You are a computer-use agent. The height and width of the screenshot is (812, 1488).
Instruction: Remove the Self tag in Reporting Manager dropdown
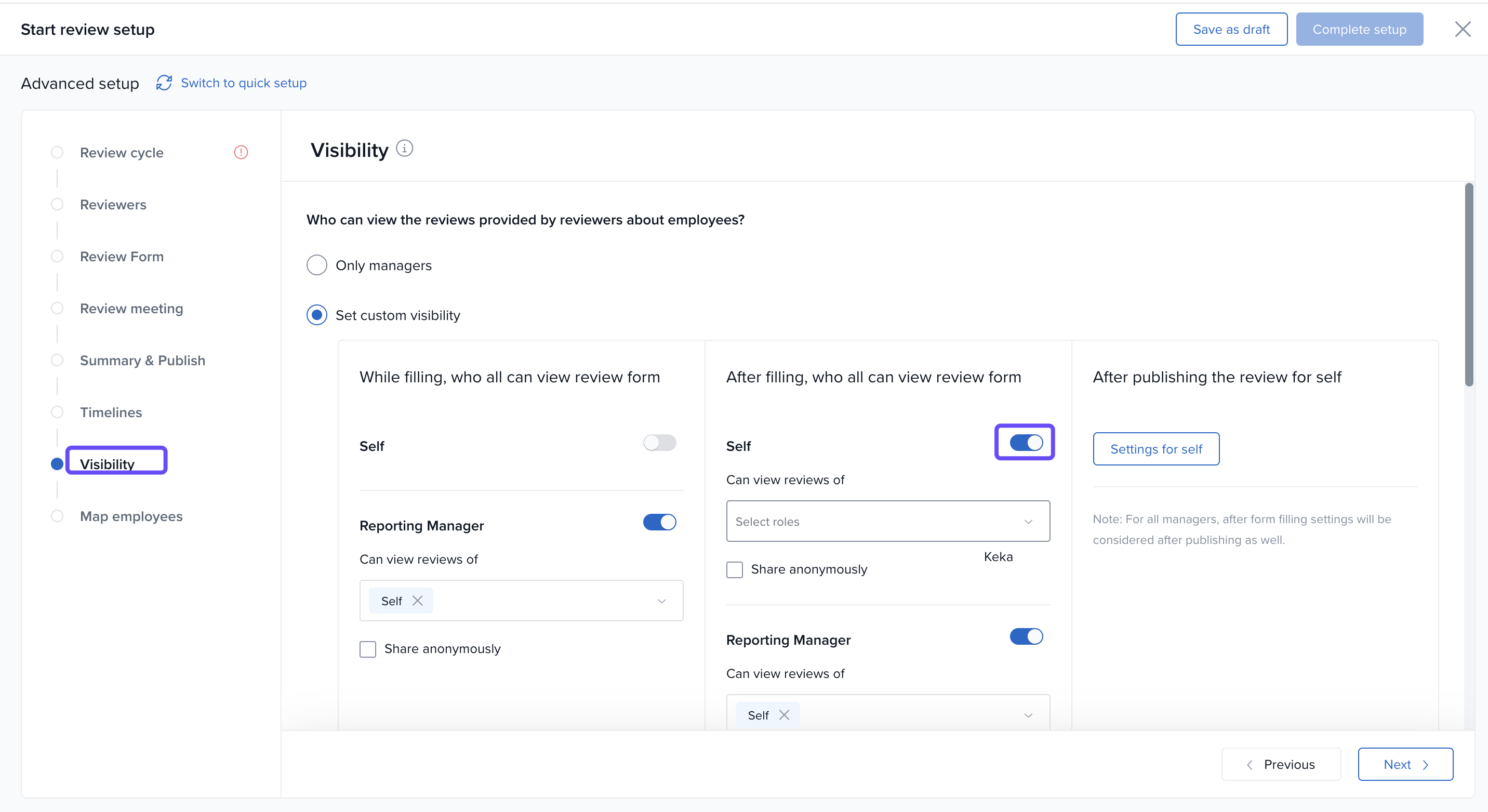point(418,601)
